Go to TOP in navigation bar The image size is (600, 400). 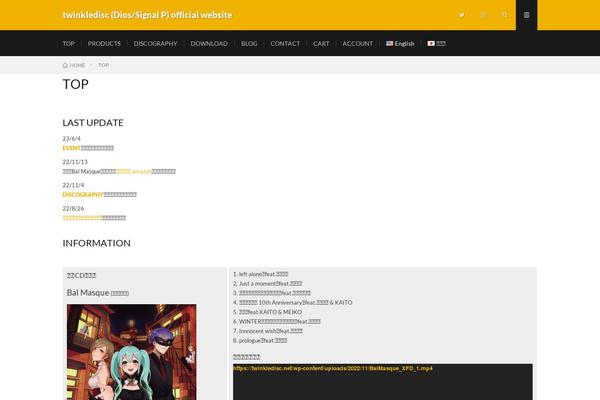click(x=68, y=44)
